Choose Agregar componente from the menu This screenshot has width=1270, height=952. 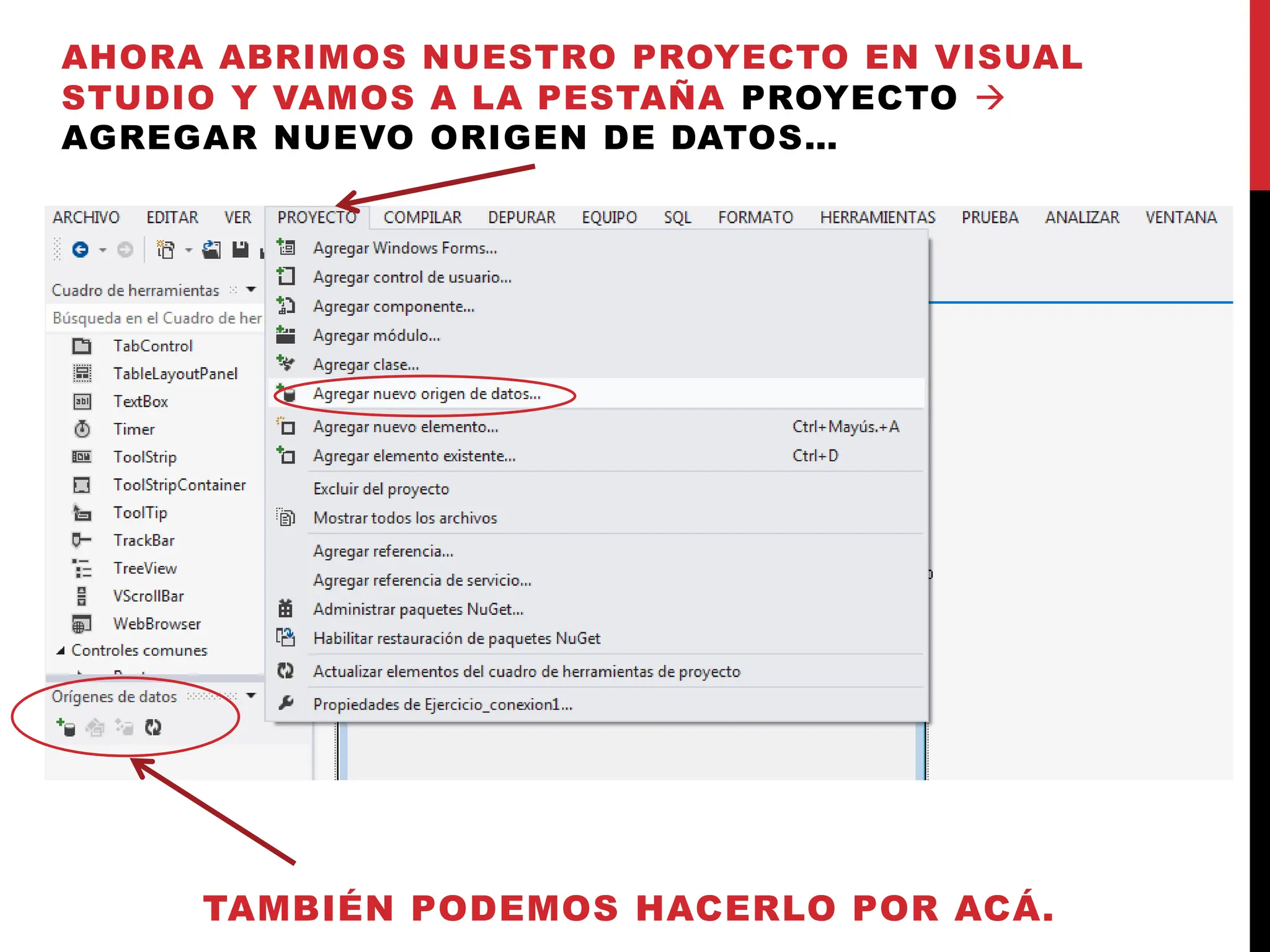click(597, 306)
